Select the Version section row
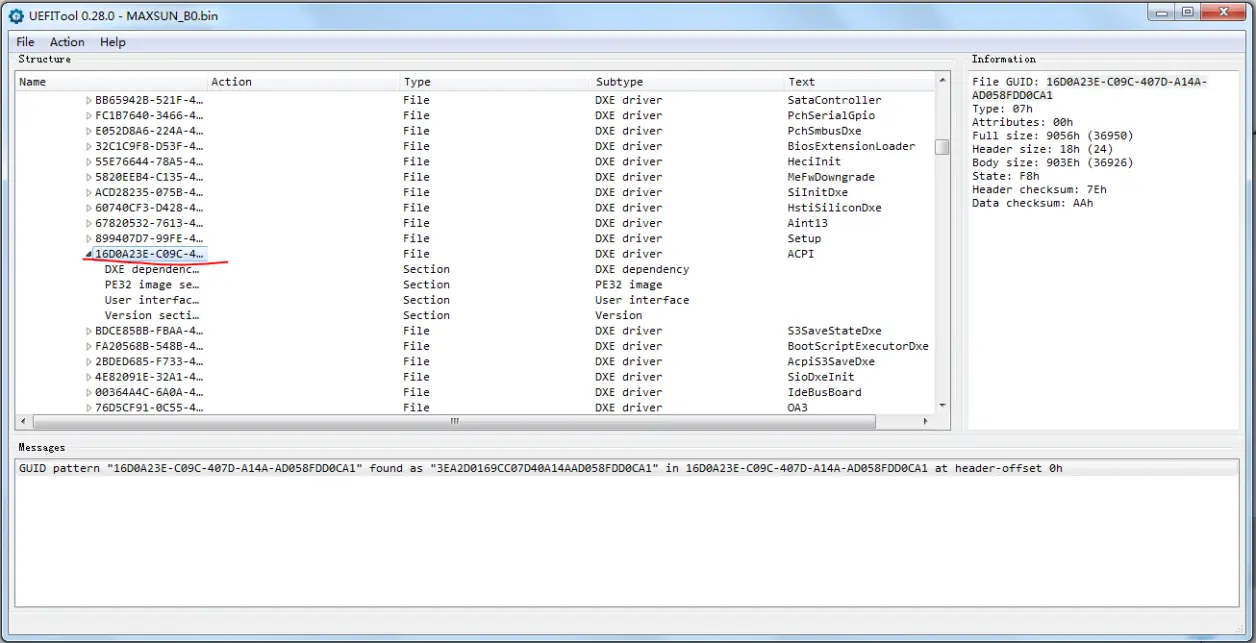 coord(475,315)
